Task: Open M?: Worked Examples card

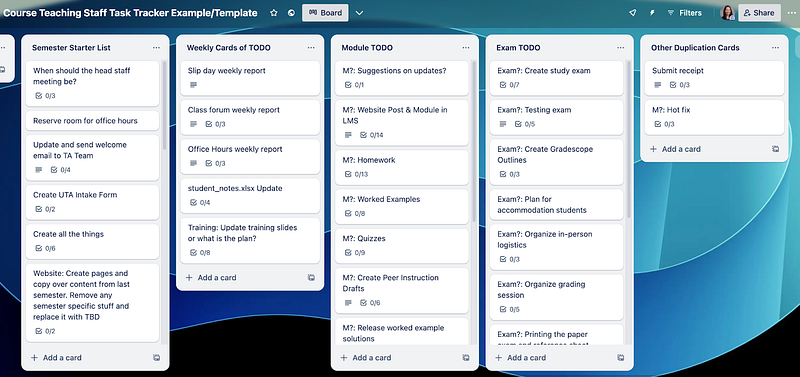Action: tap(402, 207)
